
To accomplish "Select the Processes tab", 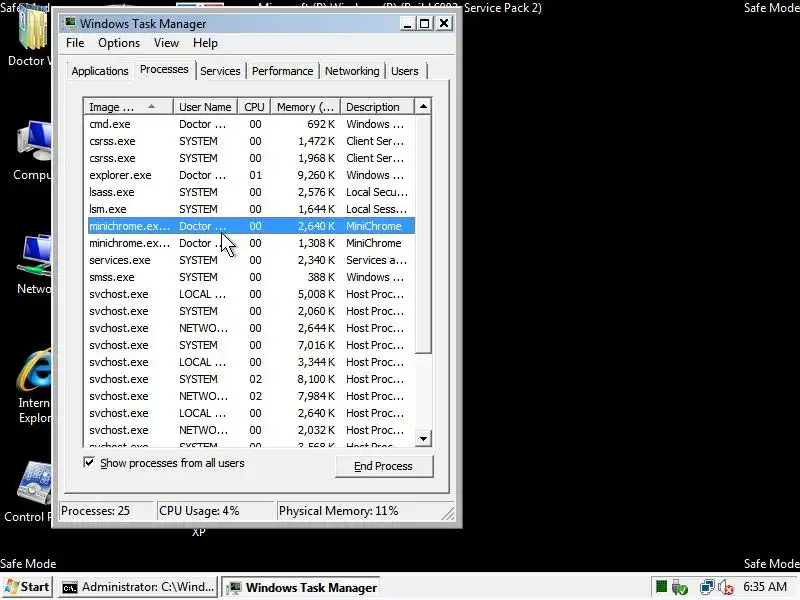I will (x=164, y=69).
